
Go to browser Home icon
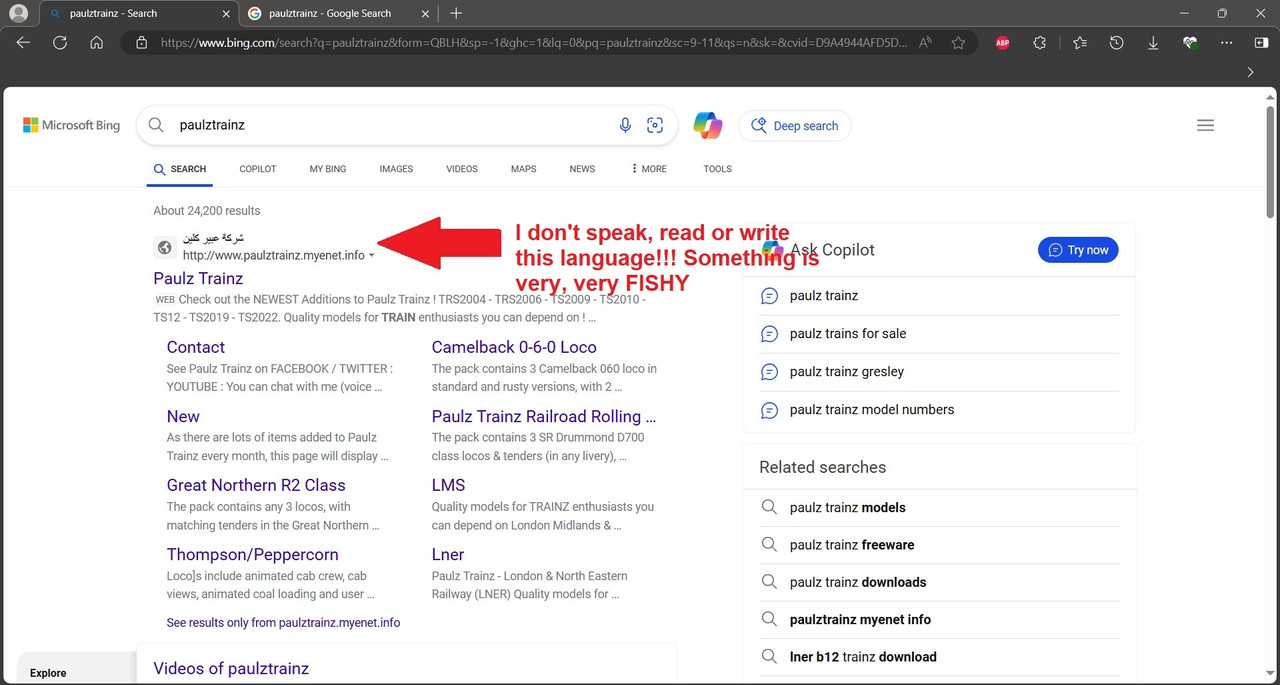[x=96, y=43]
